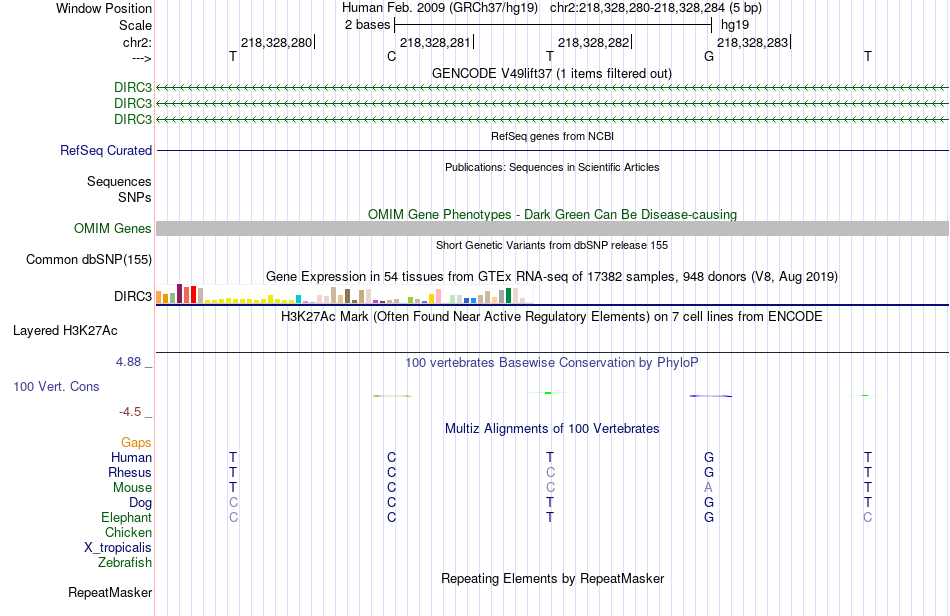Open the GTEx Gene Expression track title
The image size is (950, 616).
tap(552, 277)
